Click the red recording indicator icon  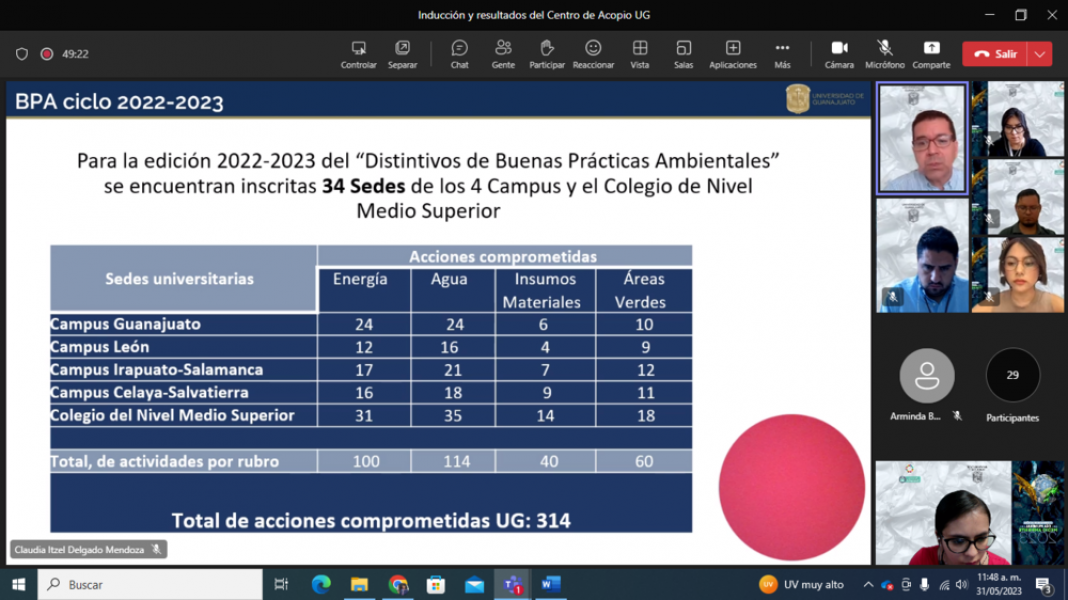[46, 54]
